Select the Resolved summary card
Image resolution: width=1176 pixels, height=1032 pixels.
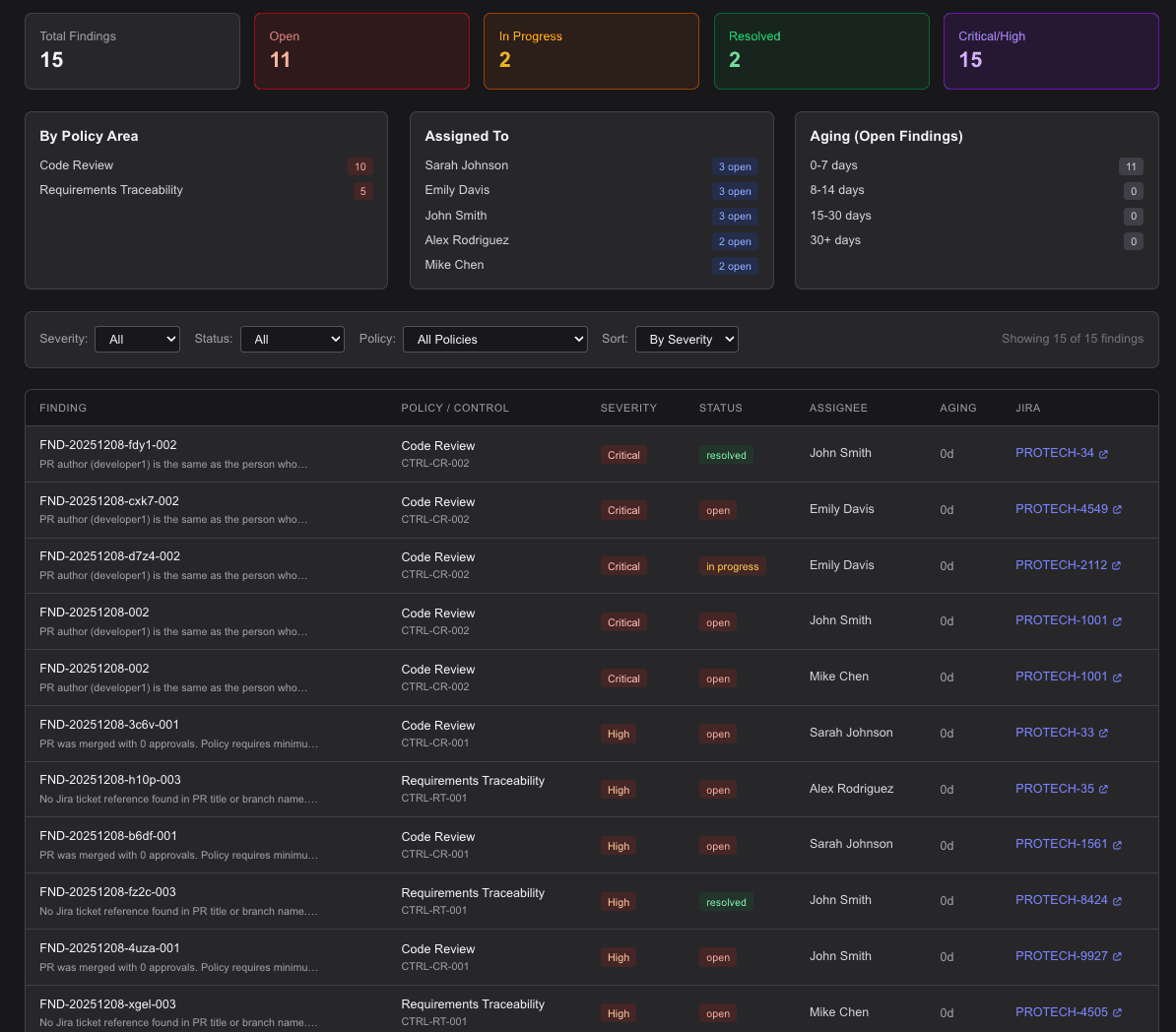(821, 50)
